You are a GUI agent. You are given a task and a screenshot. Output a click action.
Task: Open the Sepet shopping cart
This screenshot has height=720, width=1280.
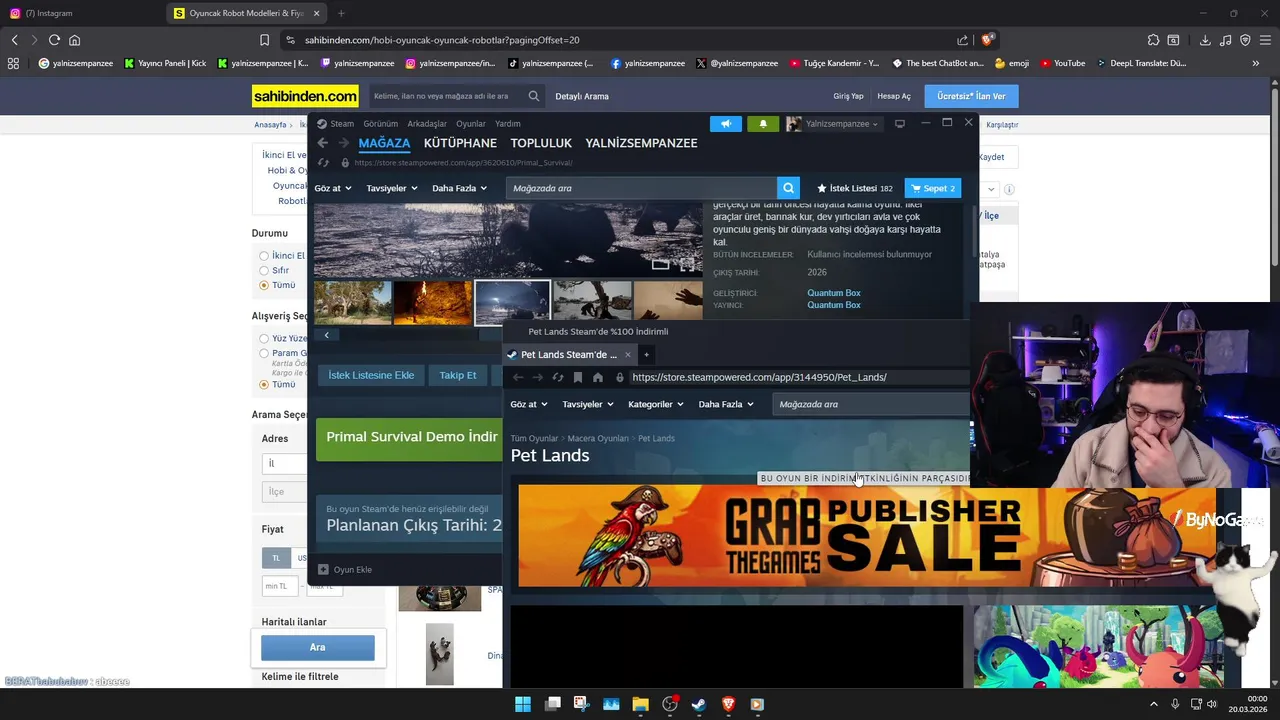pos(933,188)
